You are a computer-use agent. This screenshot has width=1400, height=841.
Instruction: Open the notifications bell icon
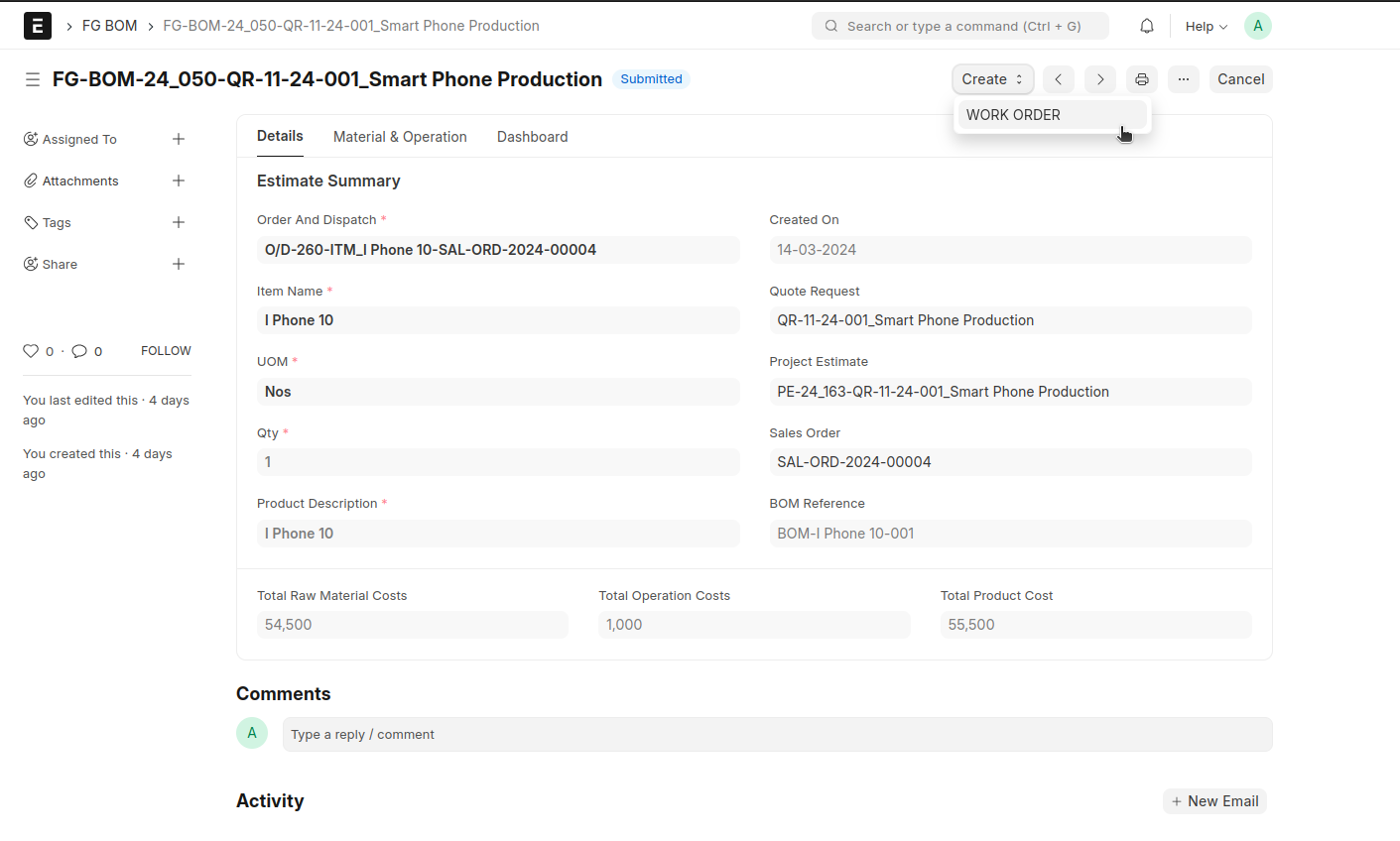[x=1146, y=26]
